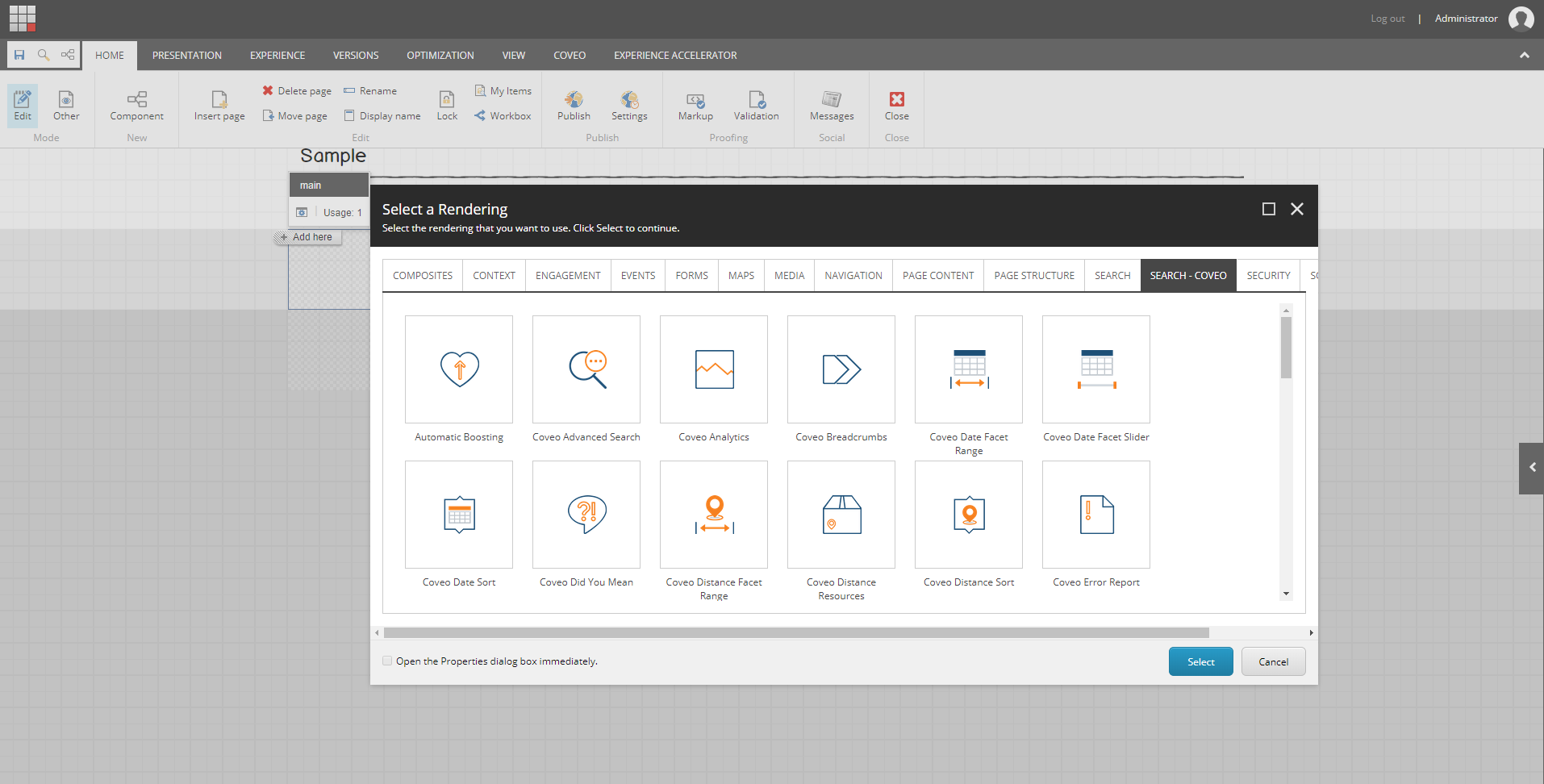1544x784 pixels.
Task: Click the Log out link
Action: point(1387,18)
